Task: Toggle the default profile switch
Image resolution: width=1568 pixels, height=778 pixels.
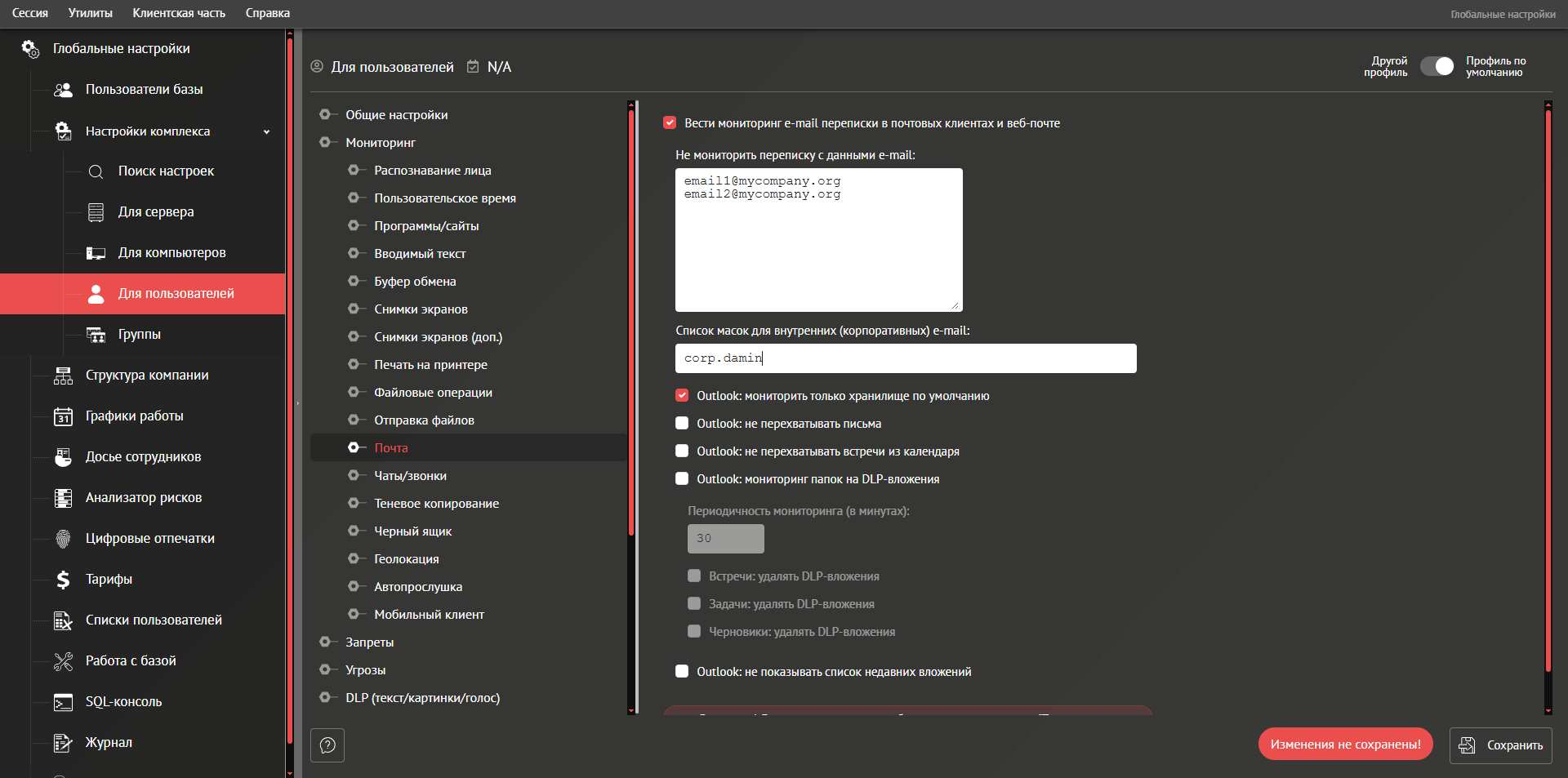Action: pos(1437,67)
